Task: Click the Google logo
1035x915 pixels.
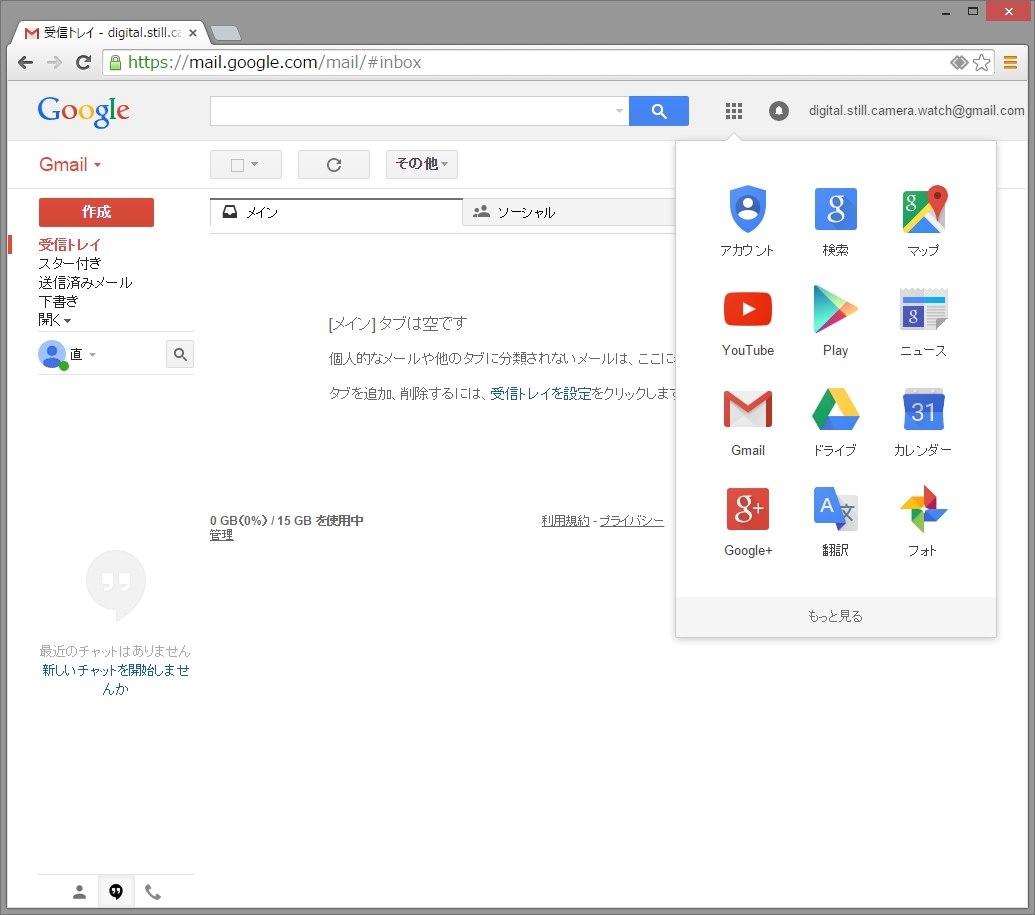Action: coord(83,111)
